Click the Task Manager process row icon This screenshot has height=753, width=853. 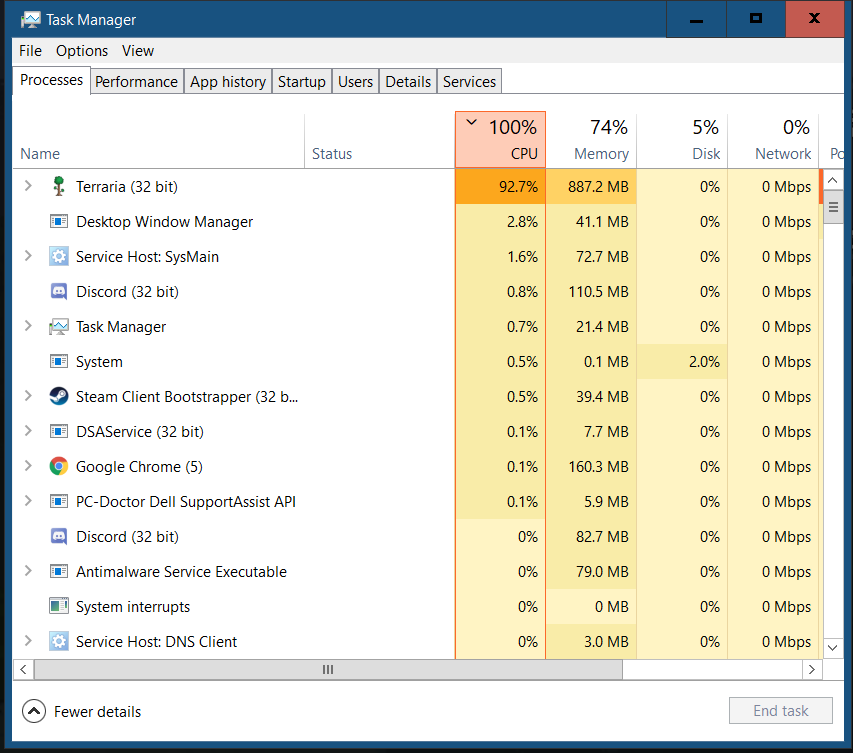click(x=59, y=326)
